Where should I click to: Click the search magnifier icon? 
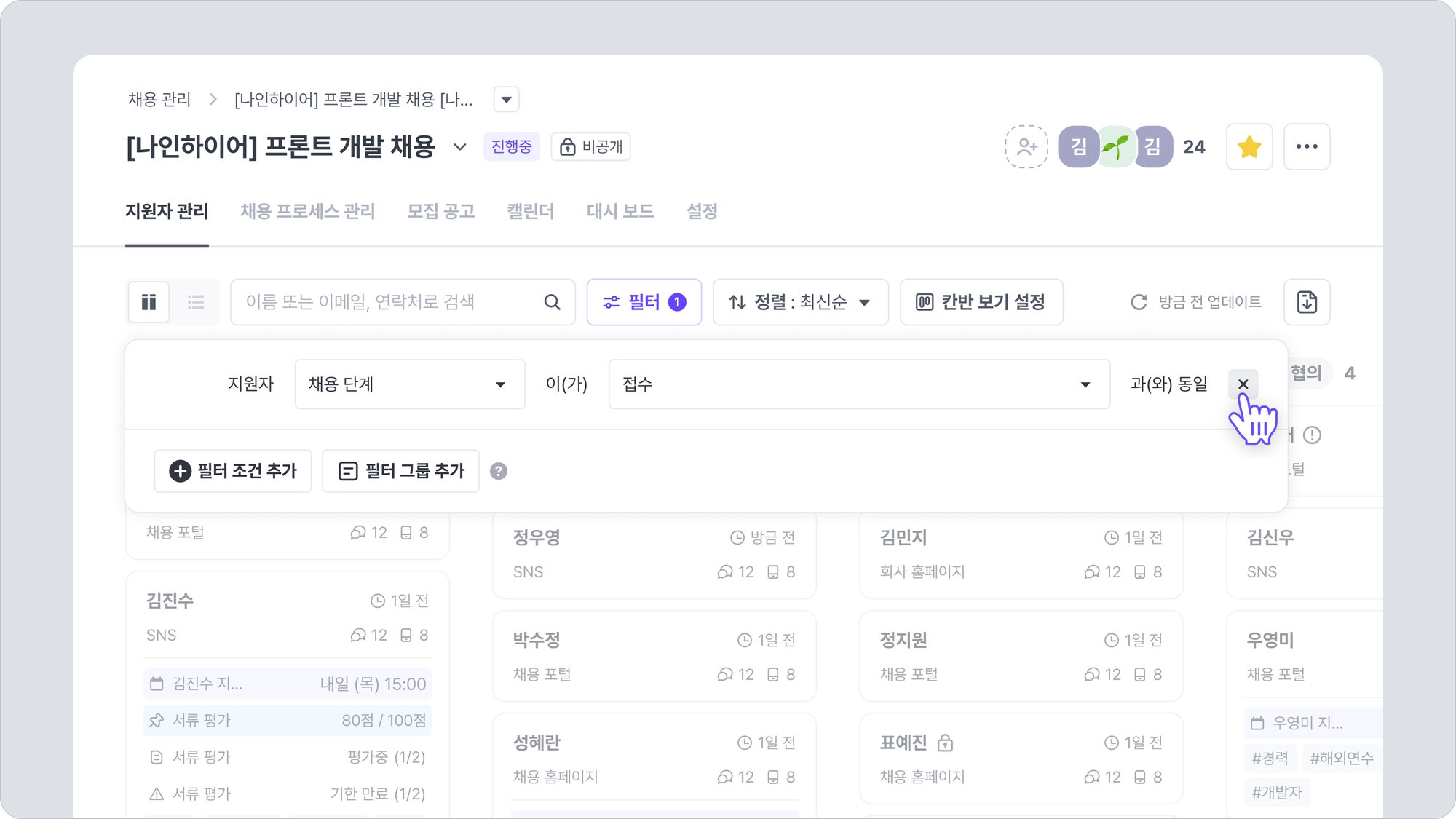pos(553,302)
